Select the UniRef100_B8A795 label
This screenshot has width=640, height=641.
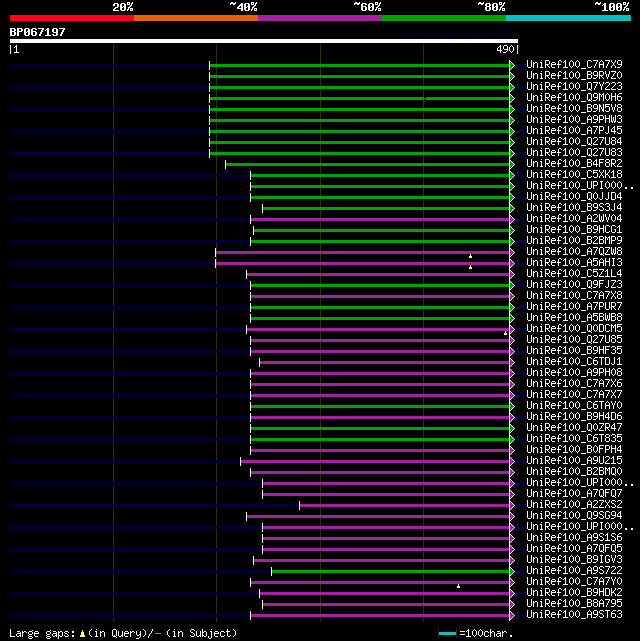click(574, 604)
